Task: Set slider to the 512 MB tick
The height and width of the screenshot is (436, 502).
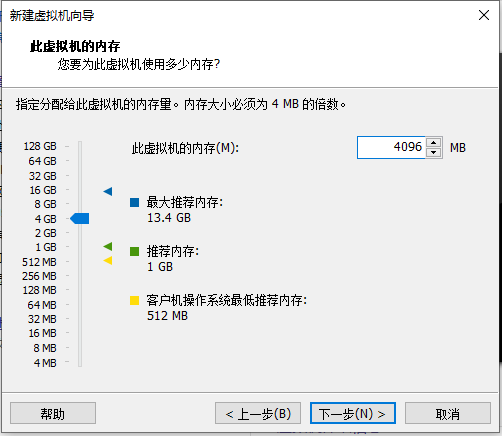Action: pos(80,262)
